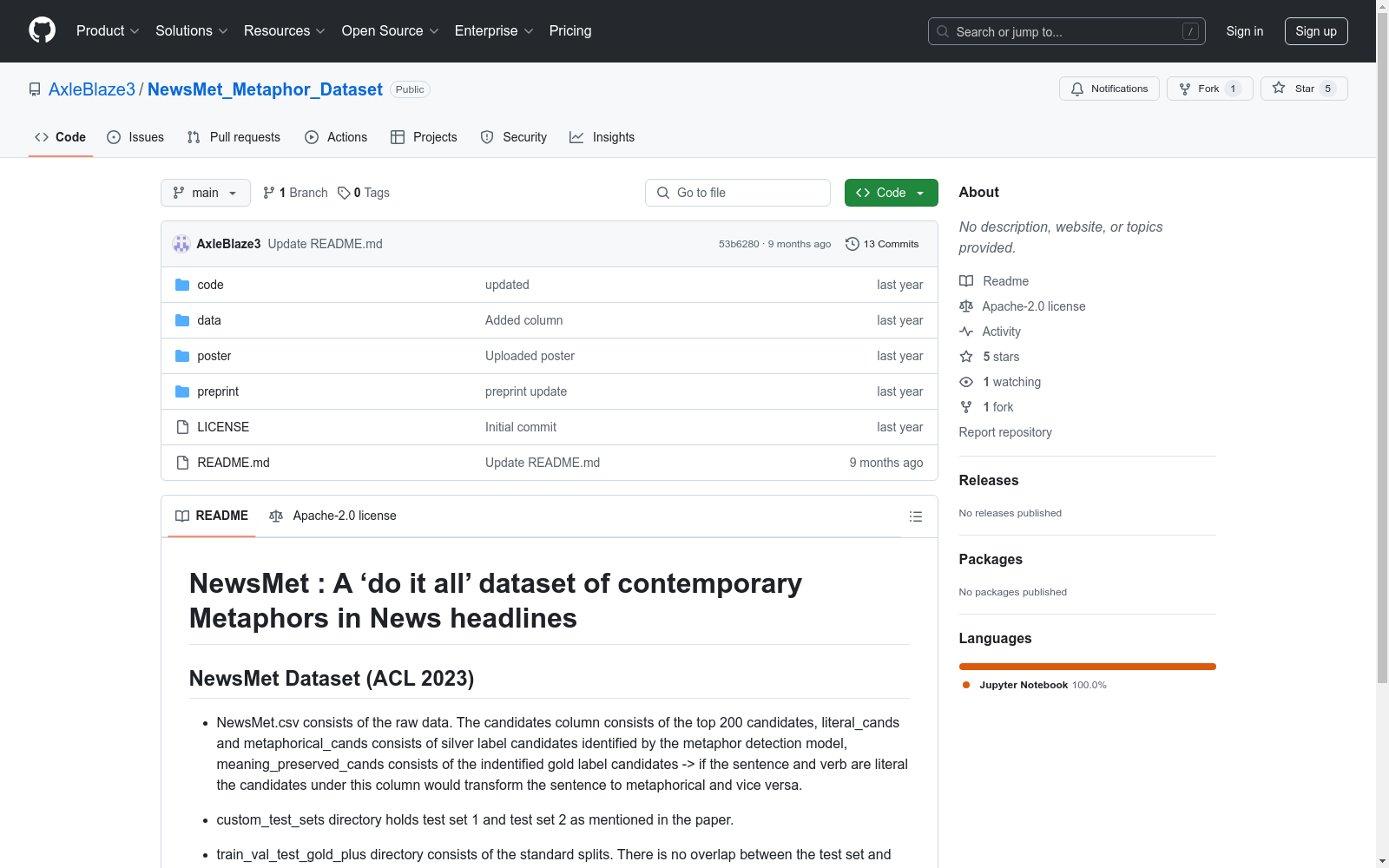
Task: Open the 'preprint update' commit message
Action: 526,391
